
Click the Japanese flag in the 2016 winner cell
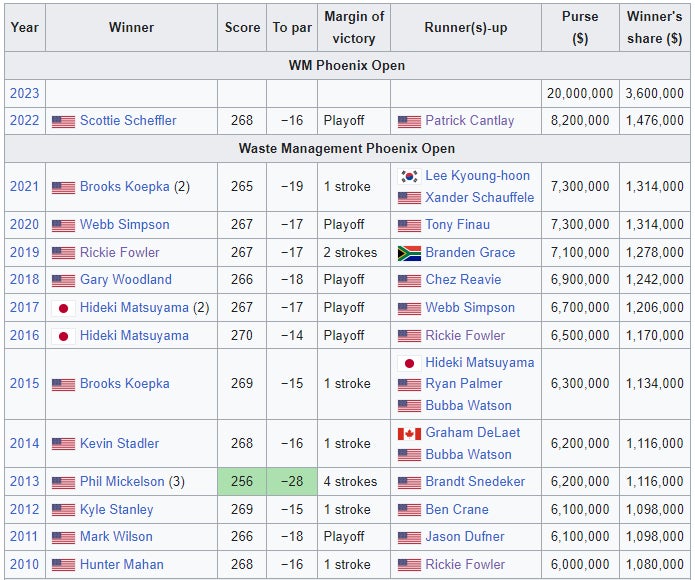click(x=63, y=336)
